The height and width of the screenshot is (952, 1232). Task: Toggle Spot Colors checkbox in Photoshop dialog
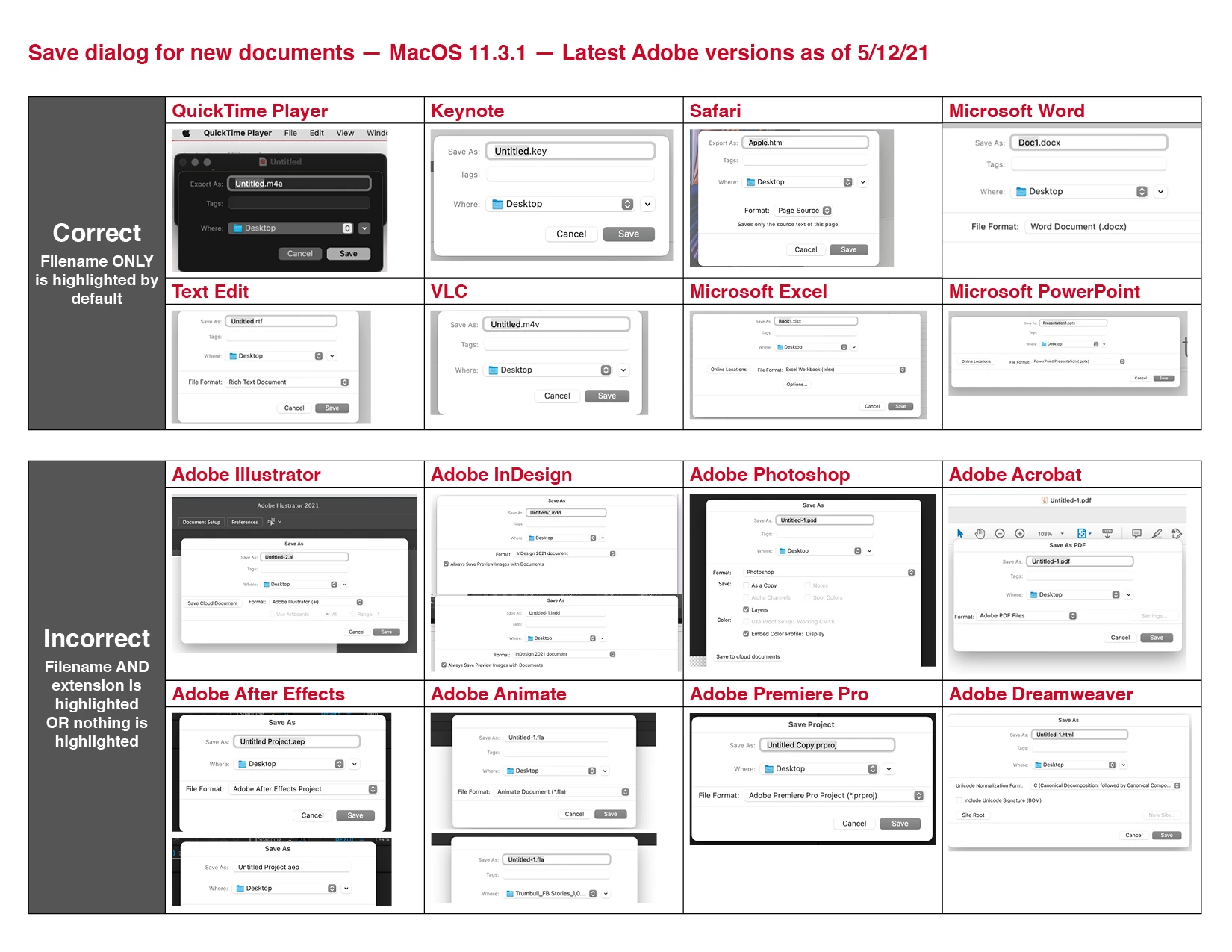click(808, 597)
